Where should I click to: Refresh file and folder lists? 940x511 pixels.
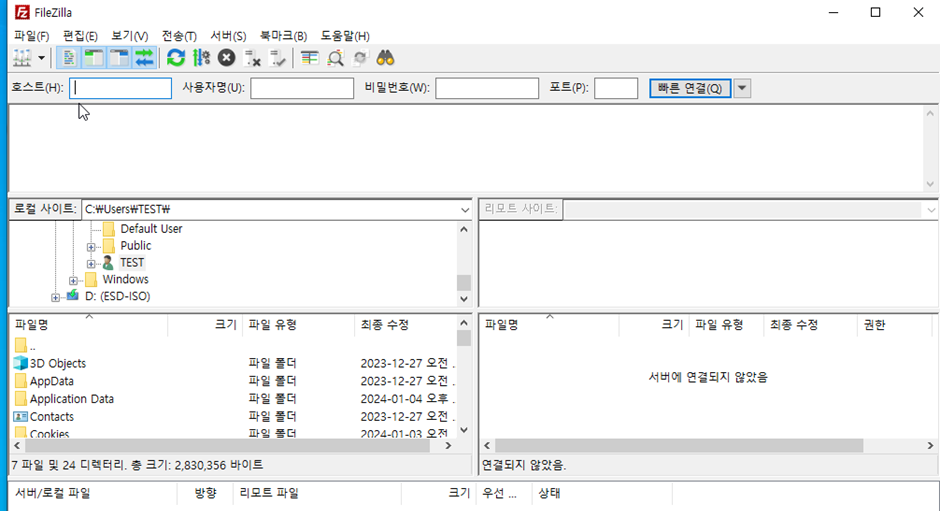pos(176,58)
